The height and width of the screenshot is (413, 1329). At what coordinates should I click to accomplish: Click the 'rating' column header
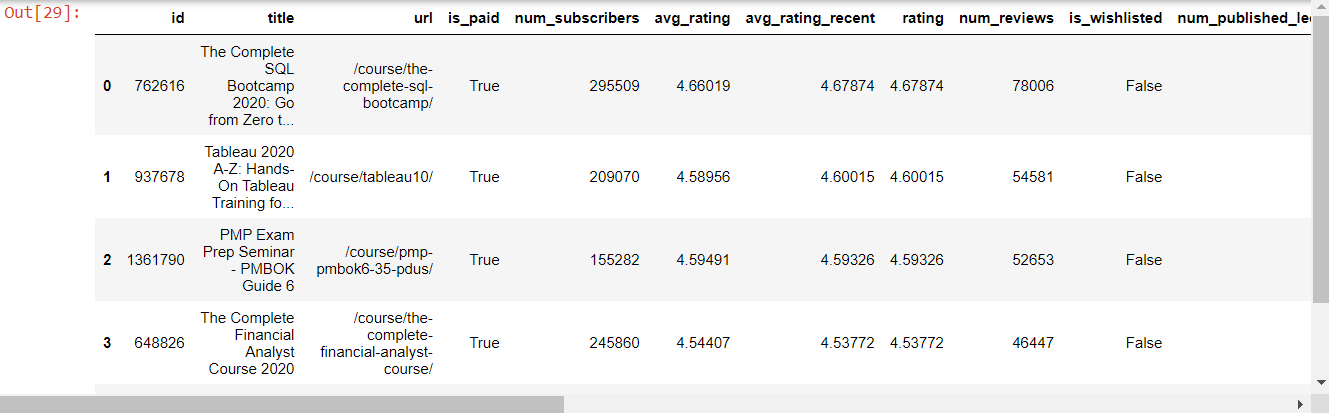point(922,18)
